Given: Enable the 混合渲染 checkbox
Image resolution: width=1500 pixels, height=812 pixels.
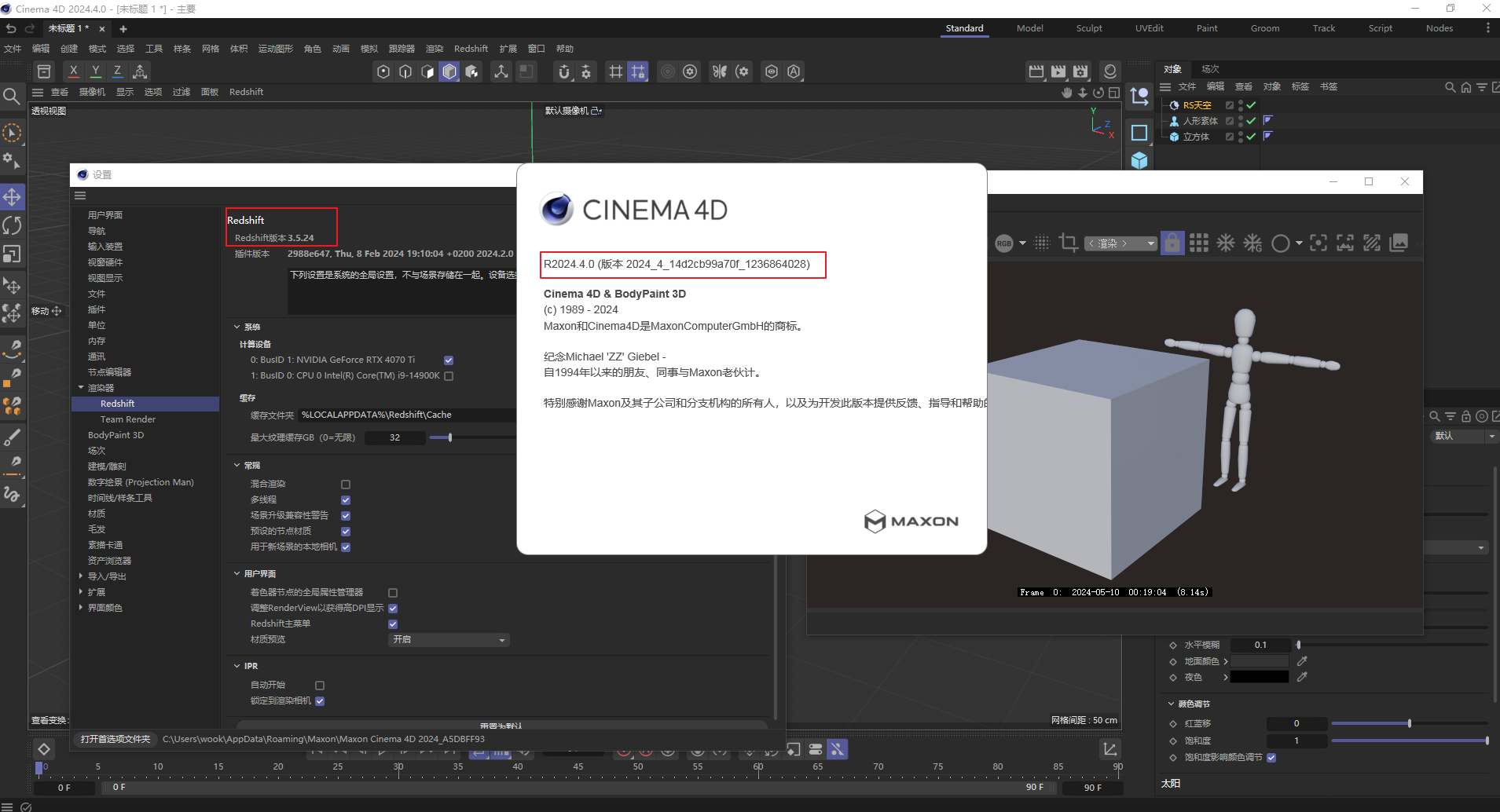Looking at the screenshot, I should [346, 485].
